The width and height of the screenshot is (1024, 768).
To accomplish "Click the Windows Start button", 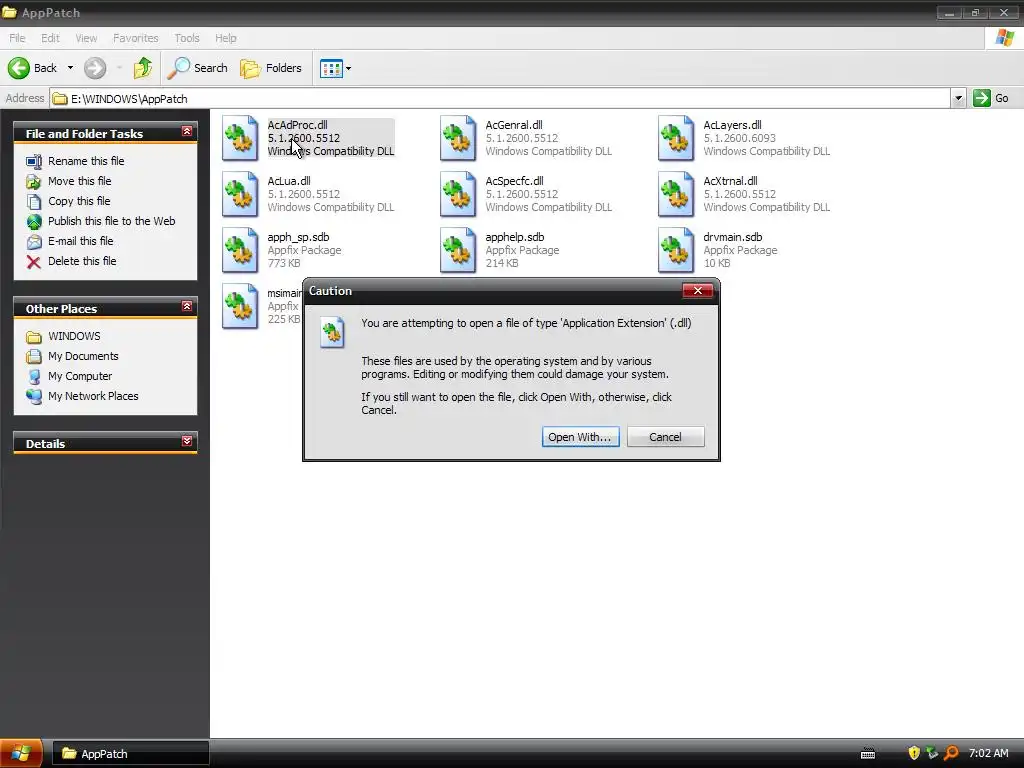I will (x=21, y=754).
